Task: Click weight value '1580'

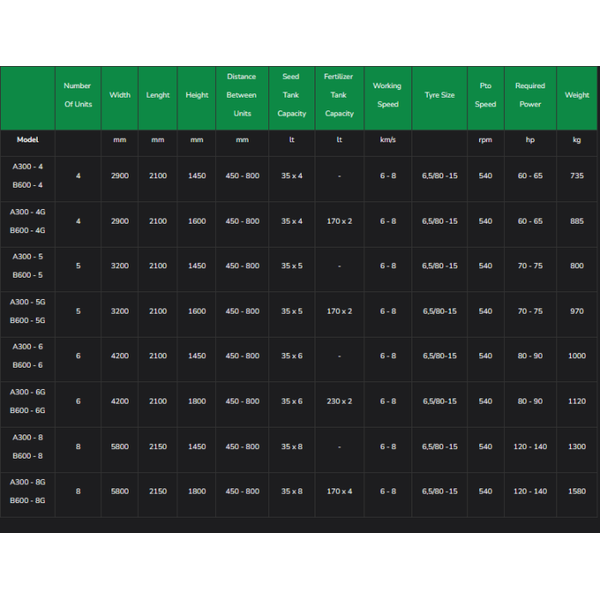Action: pyautogui.click(x=577, y=491)
